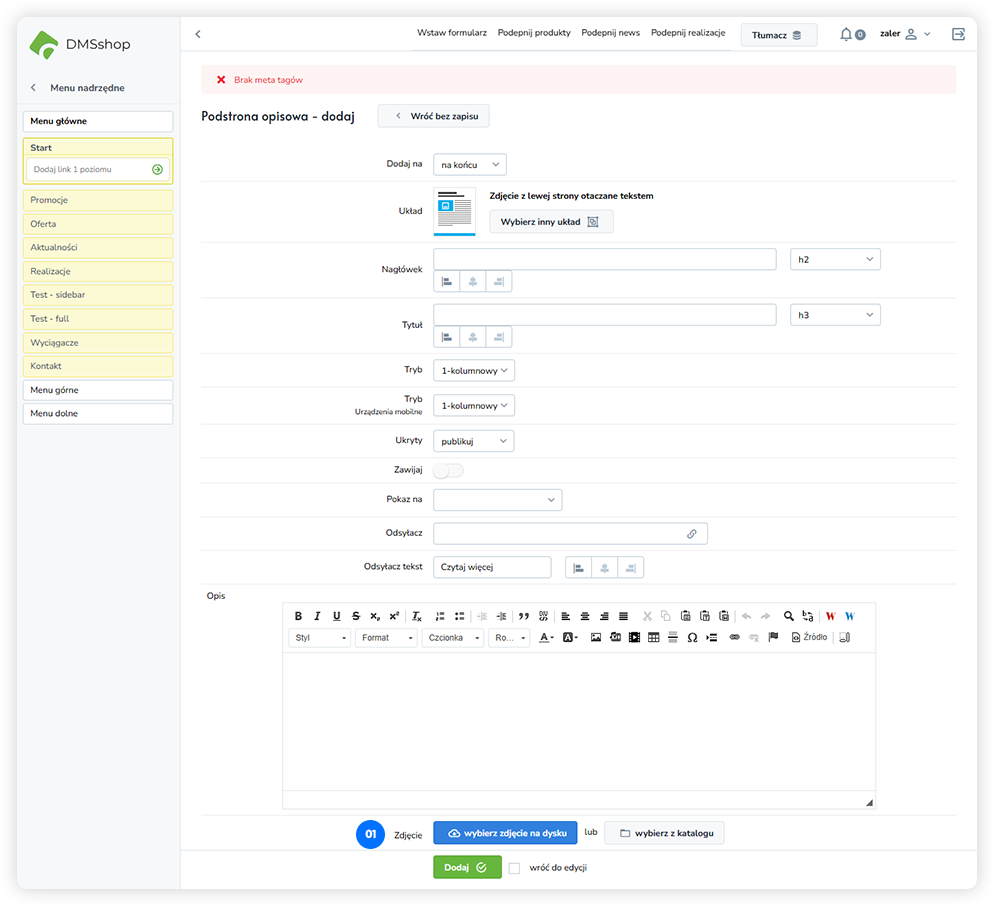Click the logout icon in top right
This screenshot has height=906, width=994.
(958, 34)
